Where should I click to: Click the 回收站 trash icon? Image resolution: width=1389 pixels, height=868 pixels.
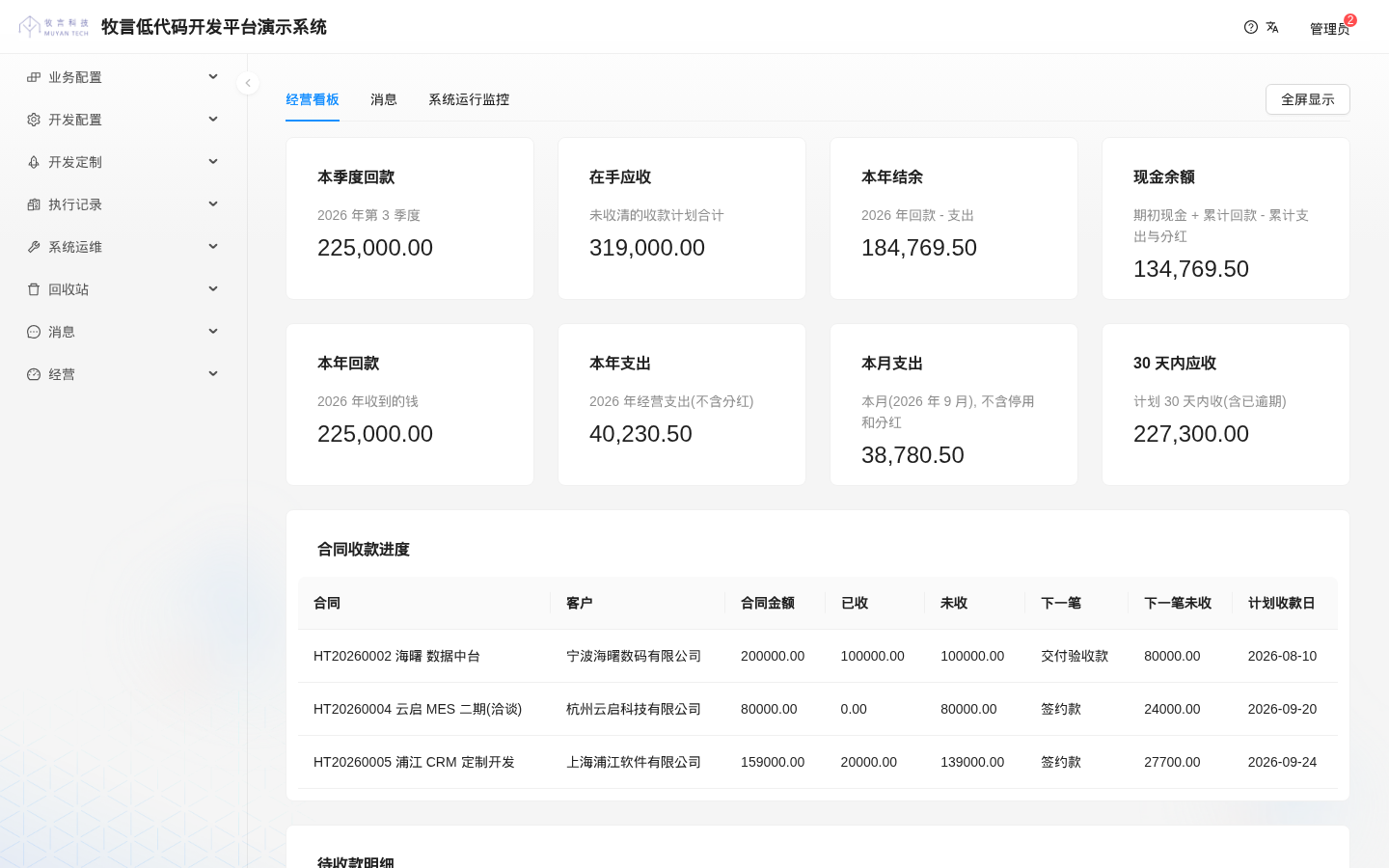(34, 289)
